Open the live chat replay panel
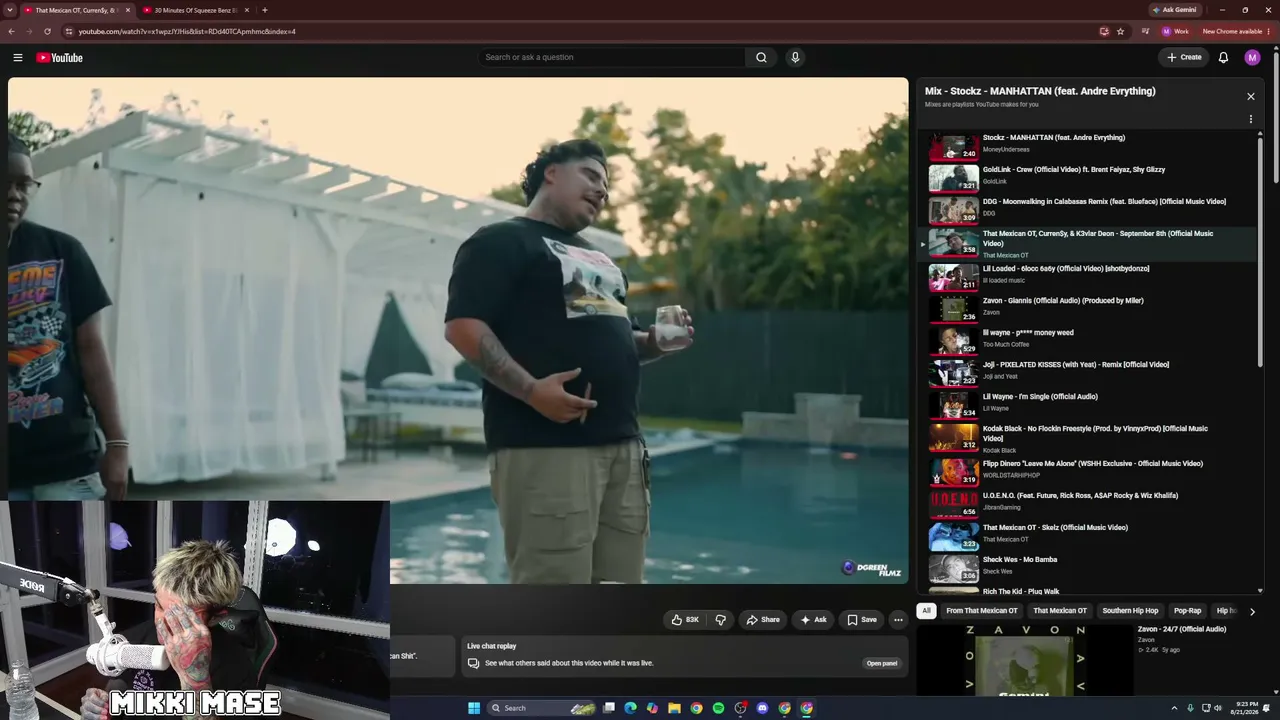The image size is (1280, 720). tap(882, 663)
